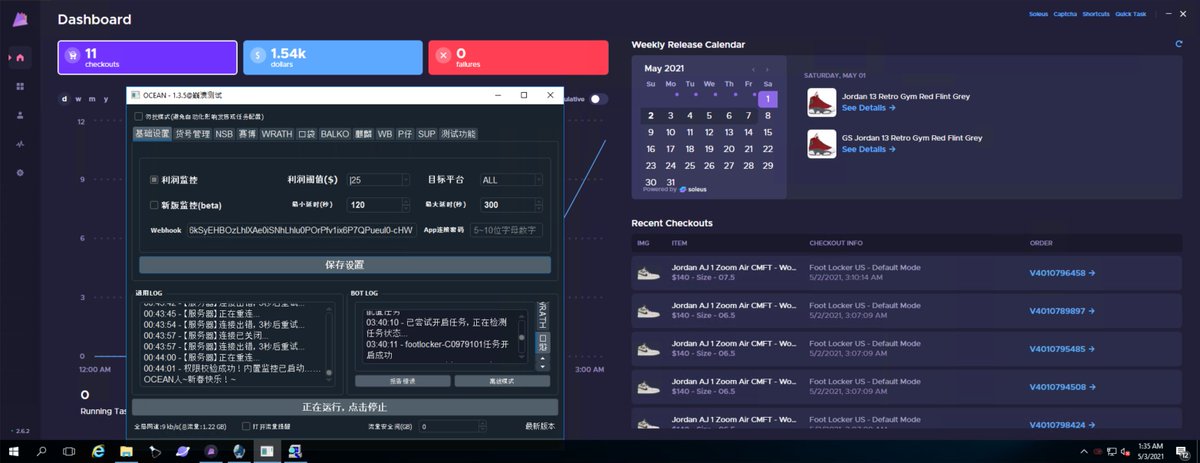Open the Captcha link
The image size is (1200, 463).
pyautogui.click(x=1064, y=14)
